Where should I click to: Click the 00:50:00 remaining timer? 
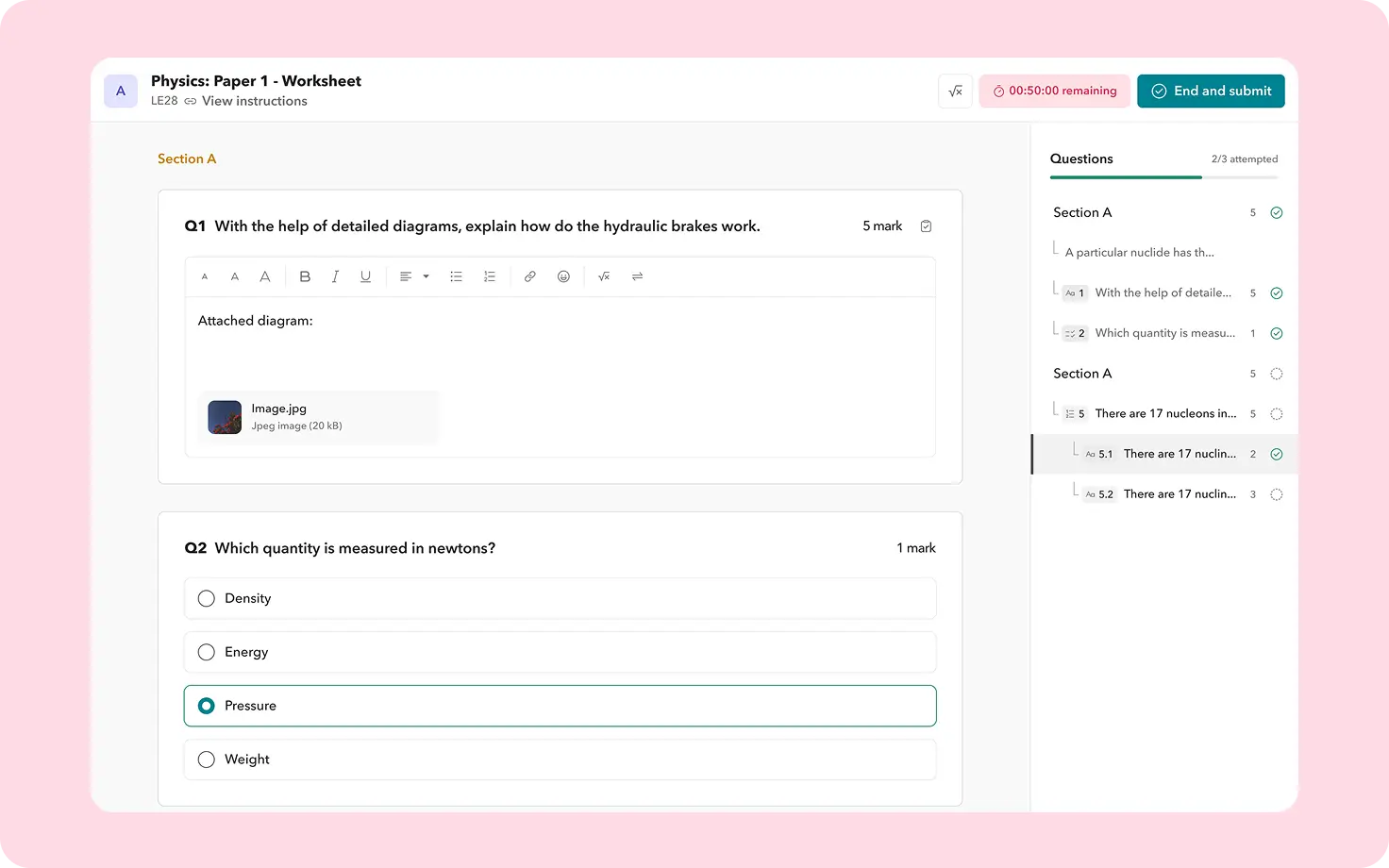click(x=1054, y=91)
